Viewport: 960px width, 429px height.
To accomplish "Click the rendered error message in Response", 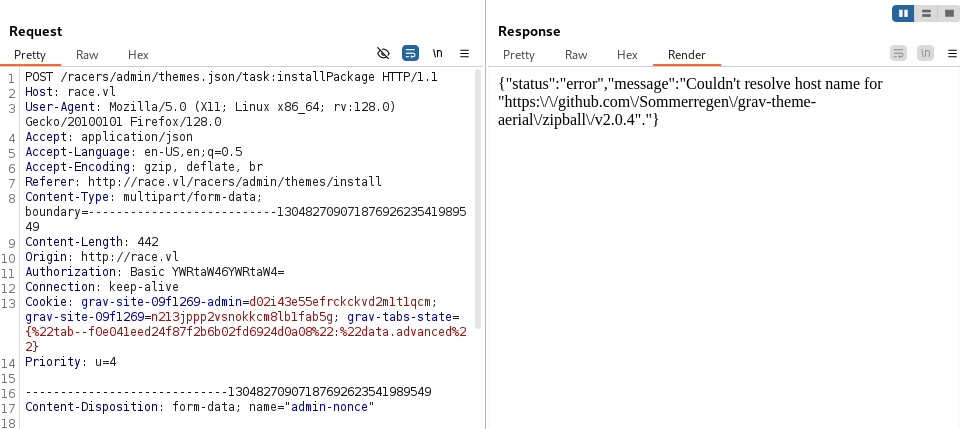I will pyautogui.click(x=691, y=102).
